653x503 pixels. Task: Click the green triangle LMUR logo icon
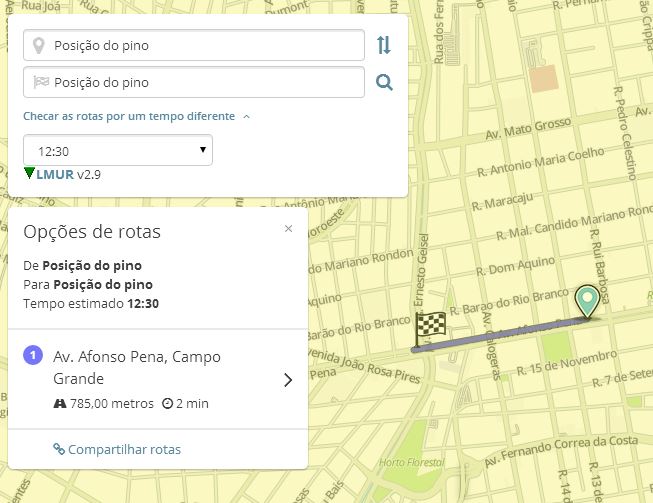[29, 173]
